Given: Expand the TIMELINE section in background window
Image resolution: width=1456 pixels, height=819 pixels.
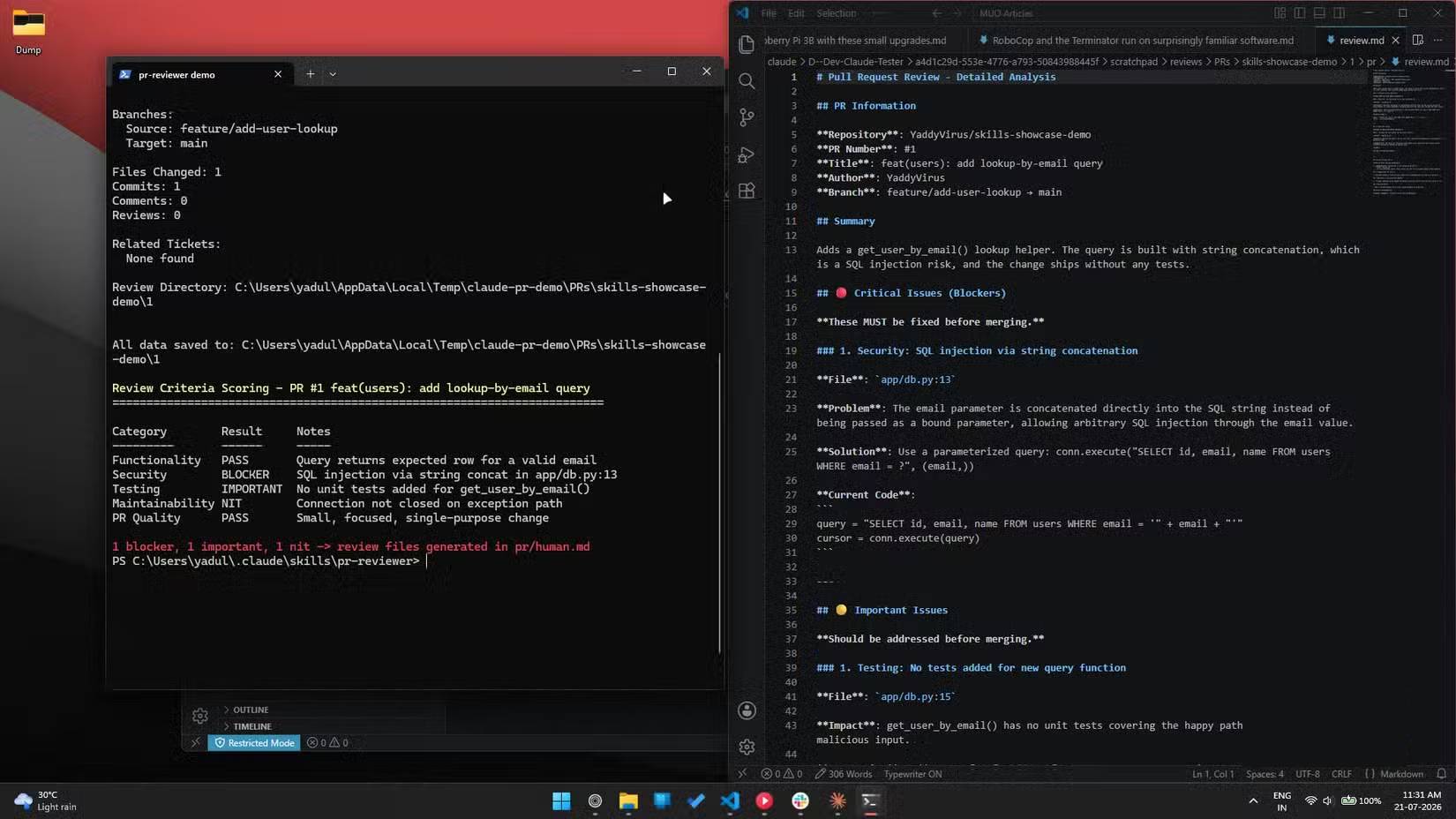Looking at the screenshot, I should pos(252,726).
